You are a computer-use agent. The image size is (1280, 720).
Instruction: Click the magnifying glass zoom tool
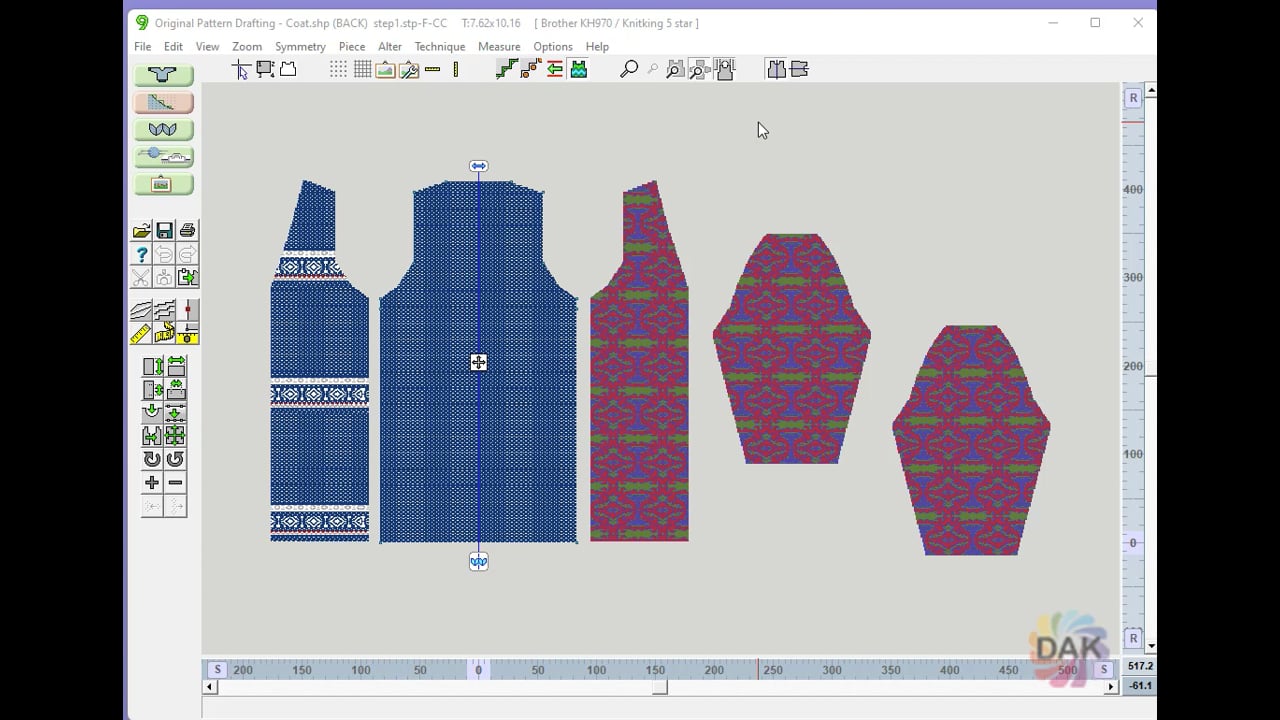629,69
